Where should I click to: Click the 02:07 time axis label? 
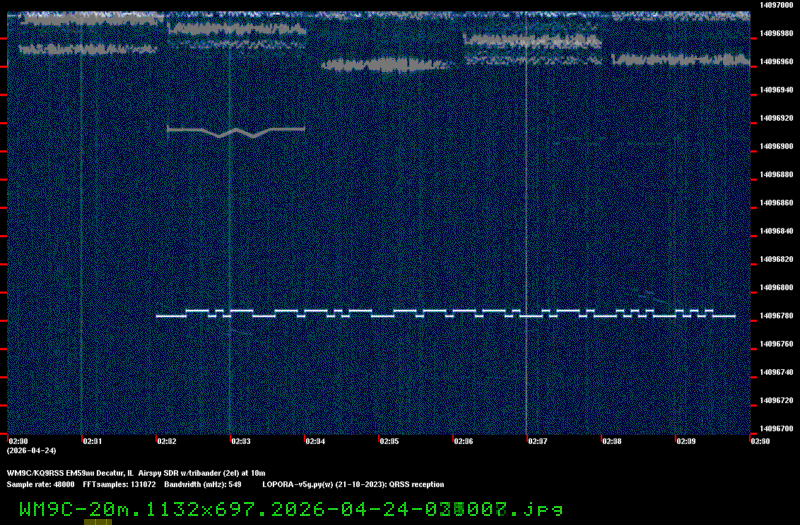538,441
